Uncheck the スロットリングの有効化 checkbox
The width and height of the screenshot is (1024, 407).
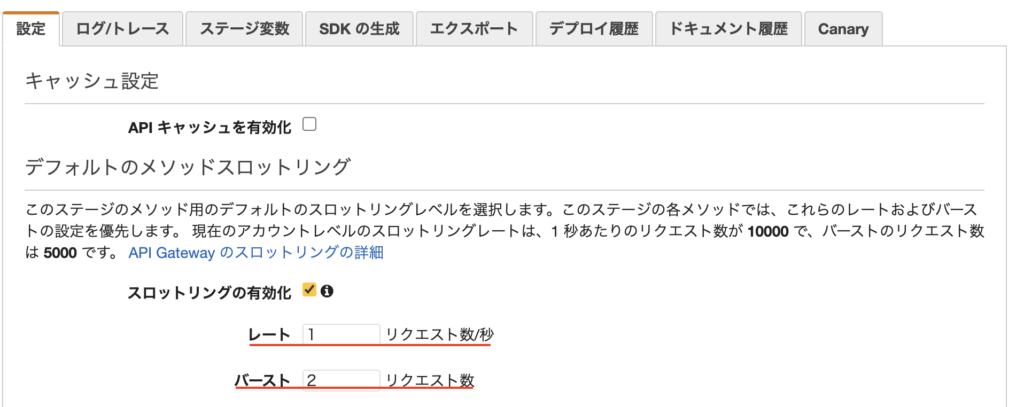click(309, 290)
